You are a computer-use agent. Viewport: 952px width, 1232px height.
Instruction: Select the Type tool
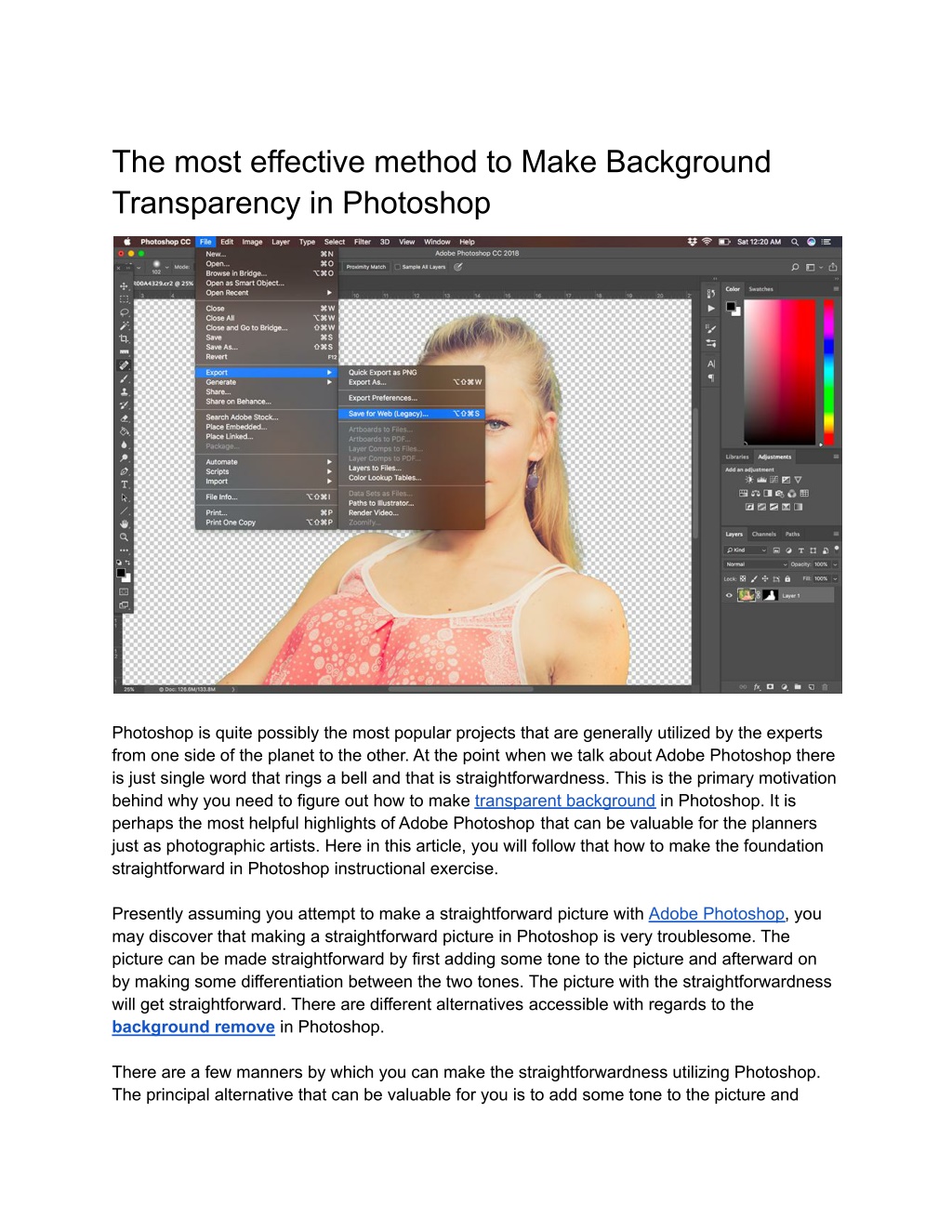124,484
